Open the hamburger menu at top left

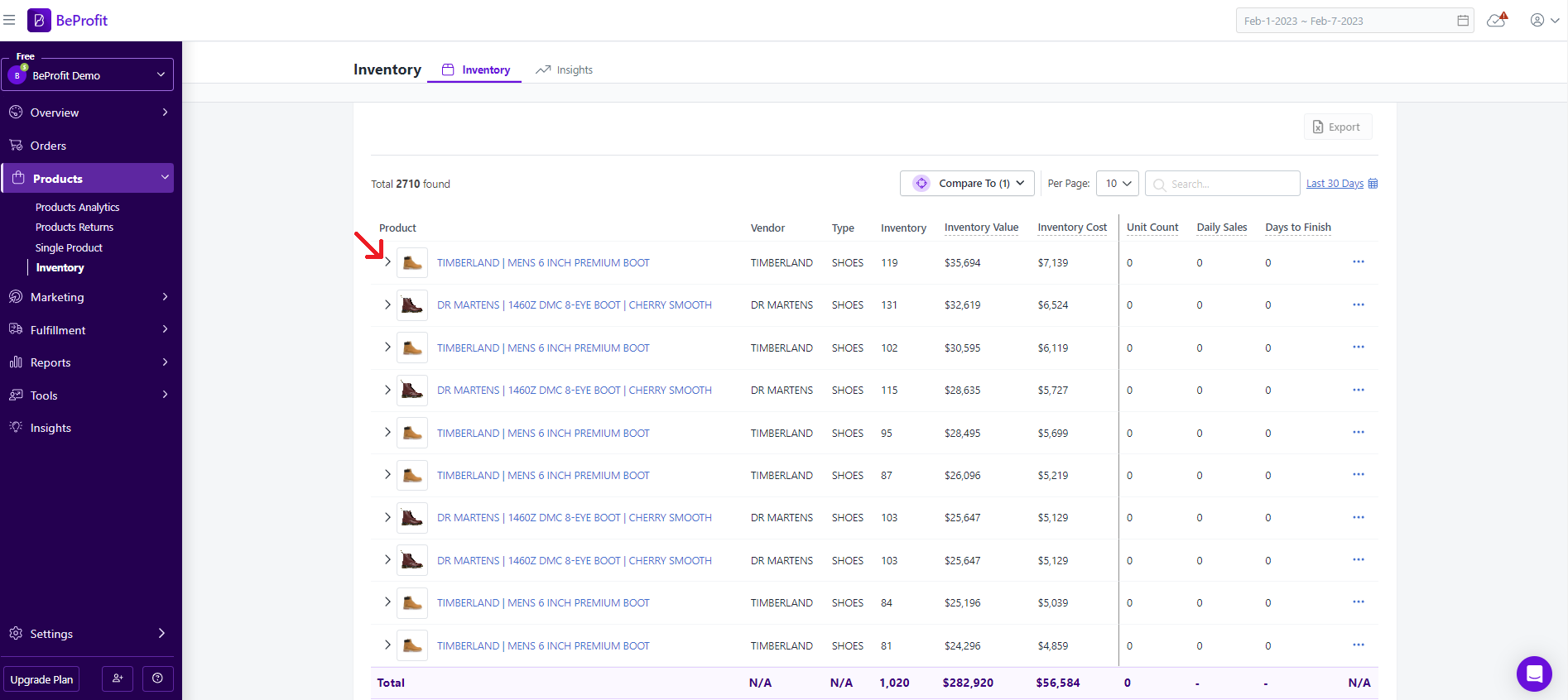click(9, 20)
